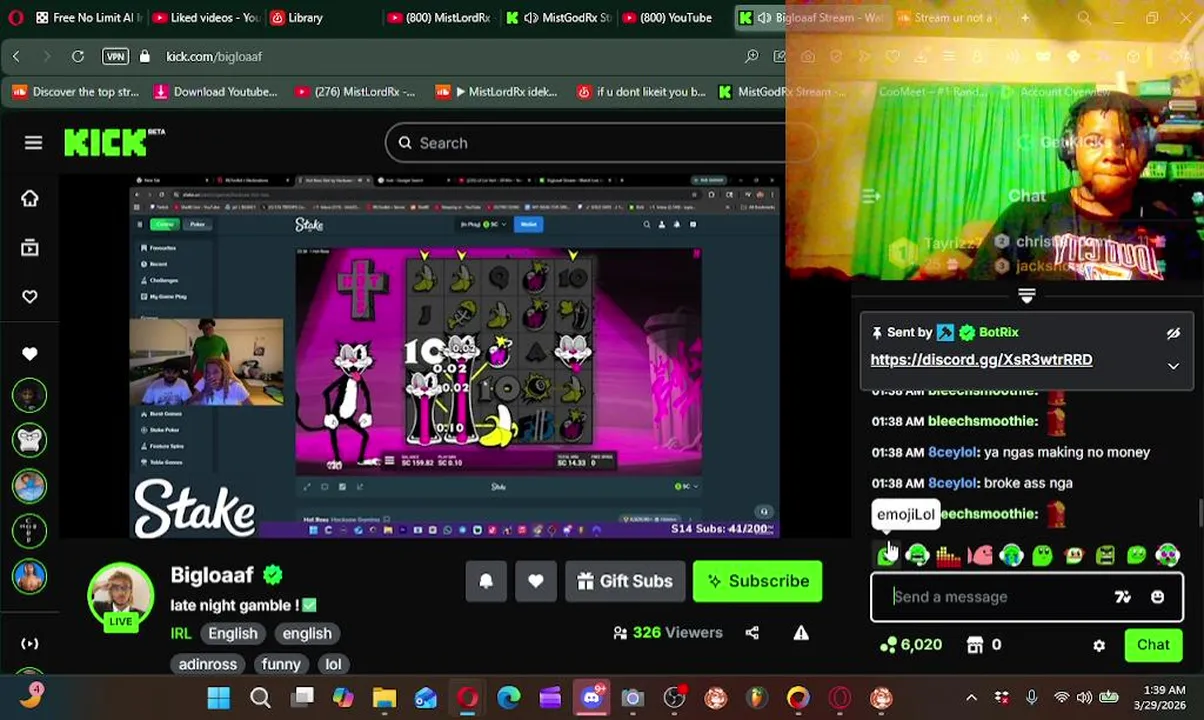Image resolution: width=1204 pixels, height=720 pixels.
Task: Click the 6,020 channel points
Action: point(910,645)
